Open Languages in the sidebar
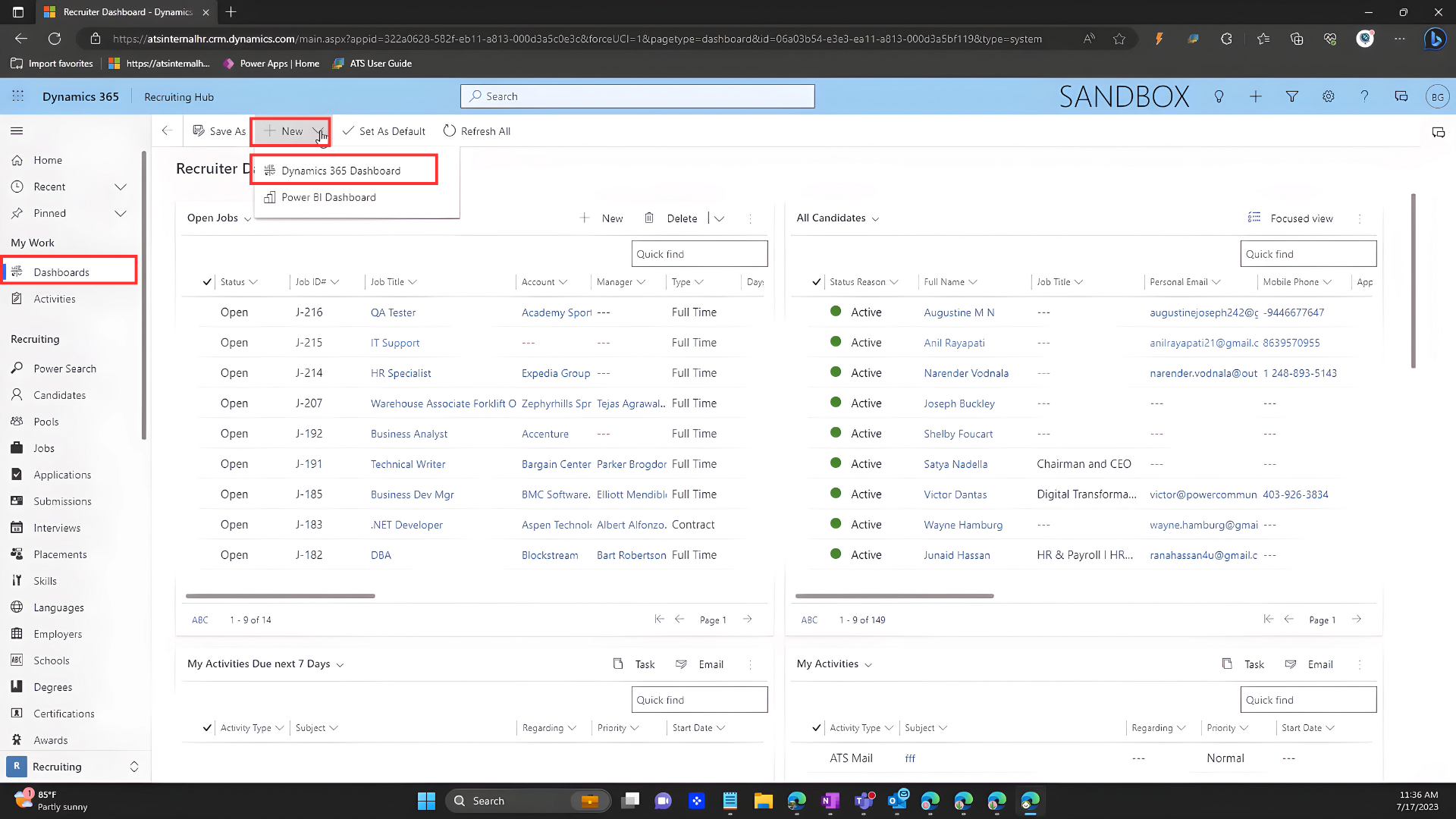This screenshot has height=819, width=1456. coord(59,607)
